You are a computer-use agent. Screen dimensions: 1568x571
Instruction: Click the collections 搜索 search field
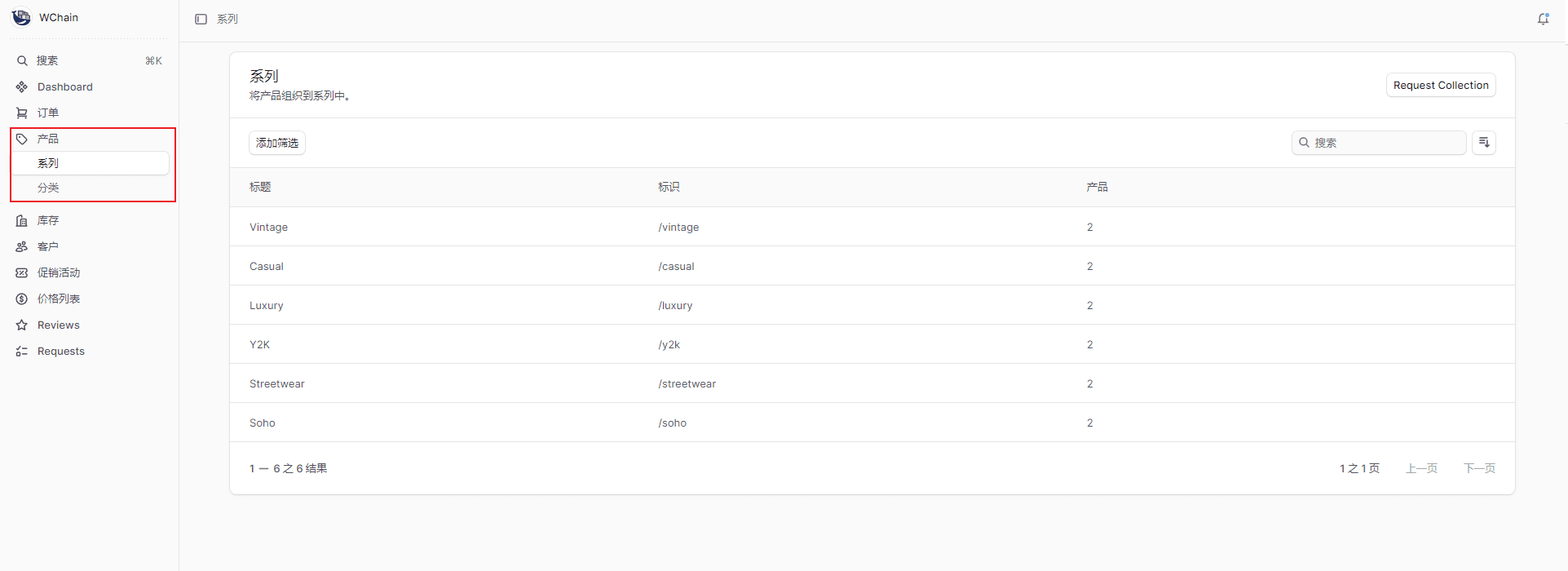(x=1386, y=143)
